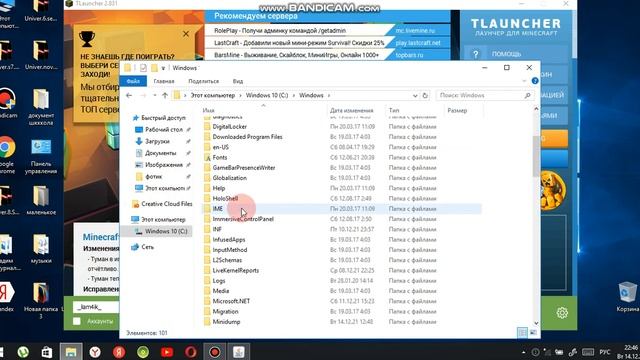
Task: Click TLauncher ПОМОЩЬ question mark button
Action: pyautogui.click(x=476, y=54)
